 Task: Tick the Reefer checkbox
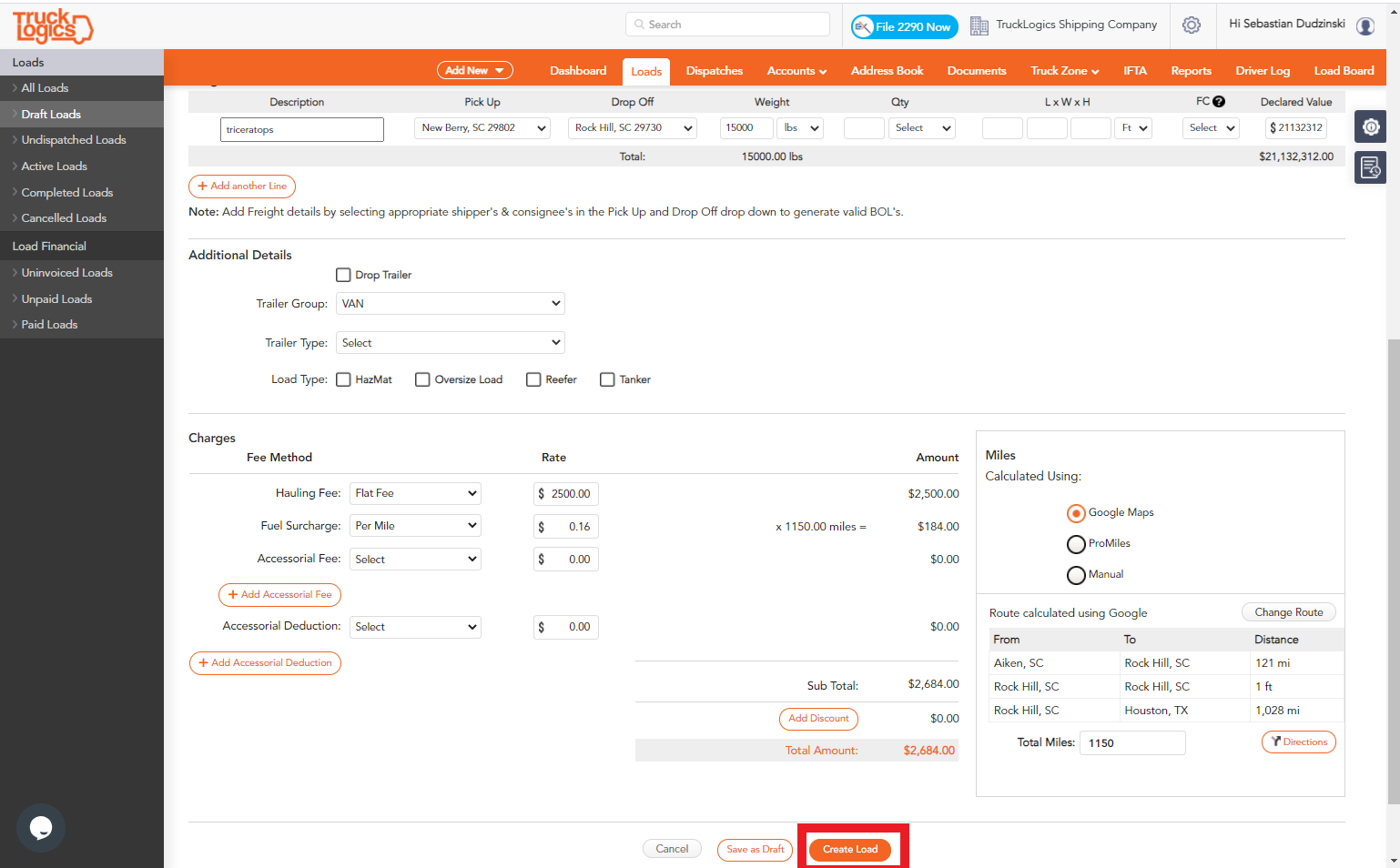point(533,379)
